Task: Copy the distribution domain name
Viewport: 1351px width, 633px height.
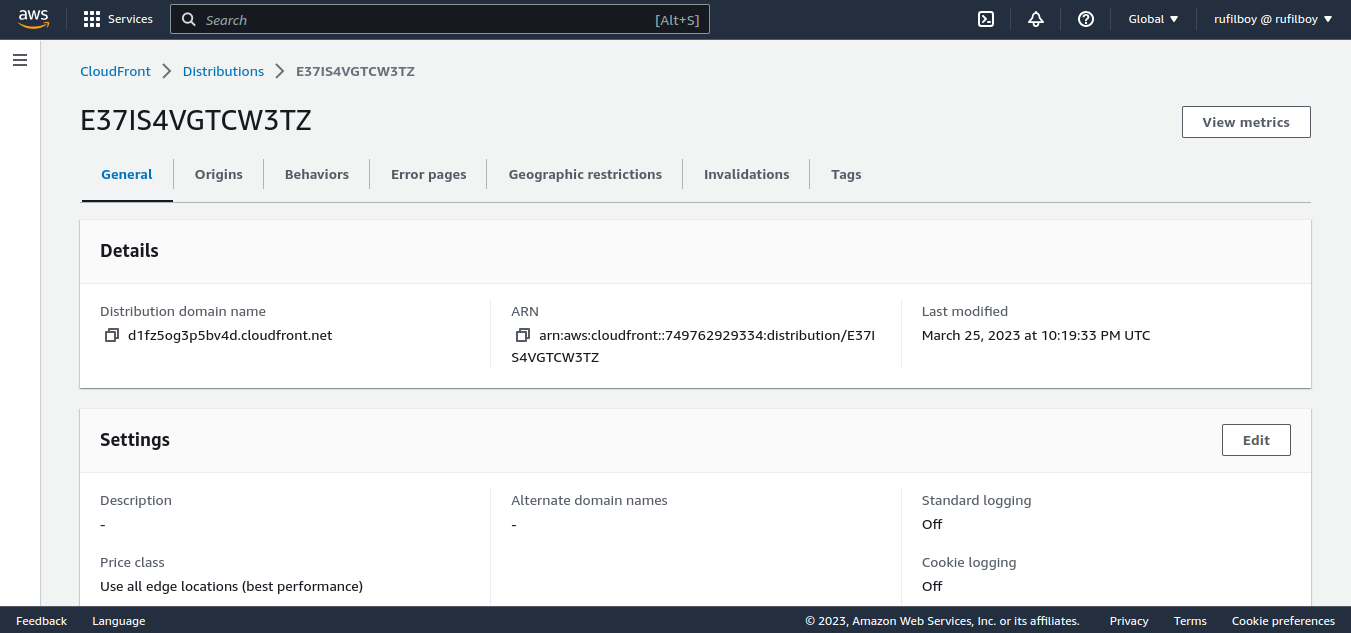Action: click(112, 334)
